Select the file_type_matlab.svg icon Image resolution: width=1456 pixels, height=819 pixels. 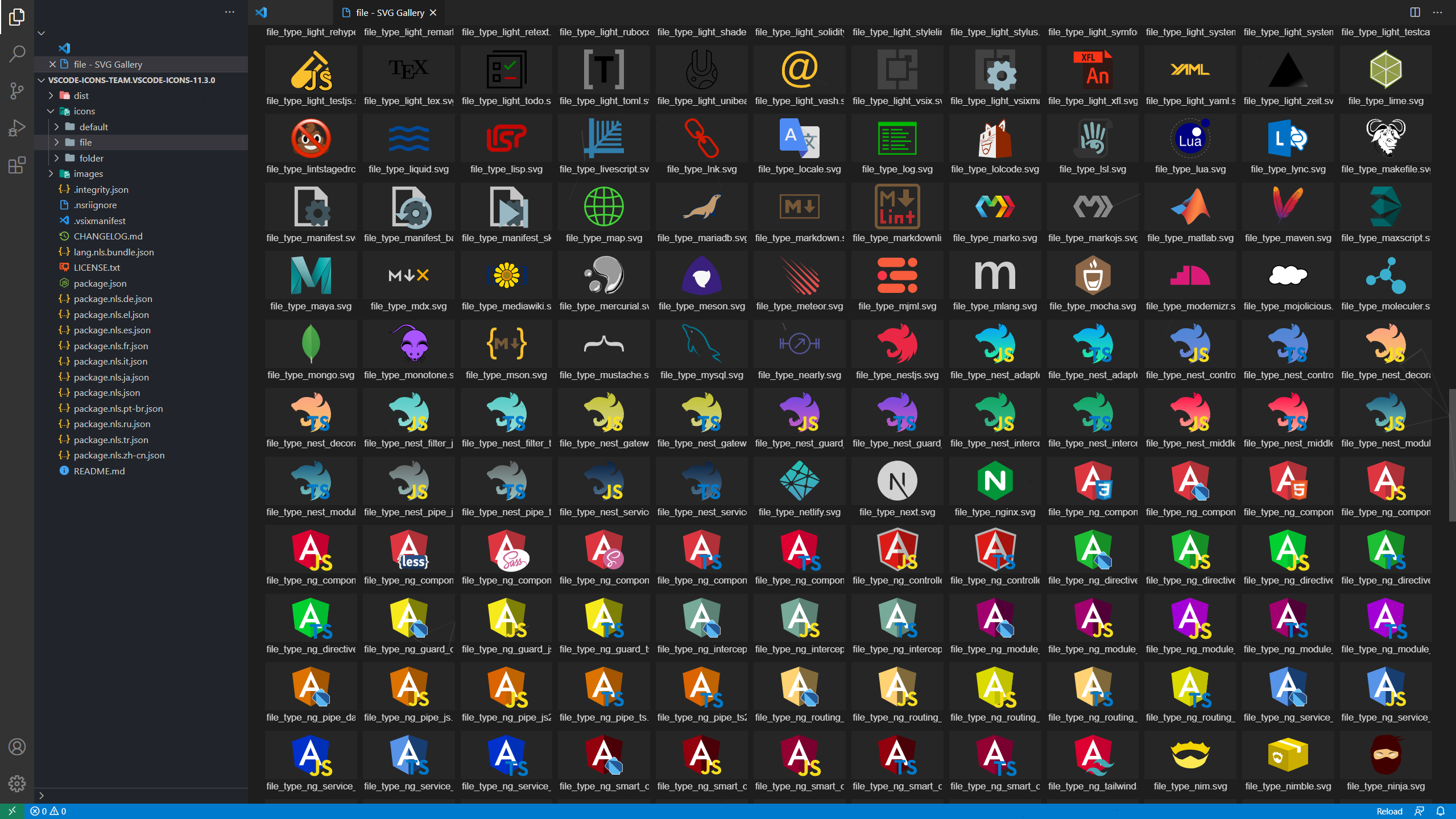(1190, 206)
